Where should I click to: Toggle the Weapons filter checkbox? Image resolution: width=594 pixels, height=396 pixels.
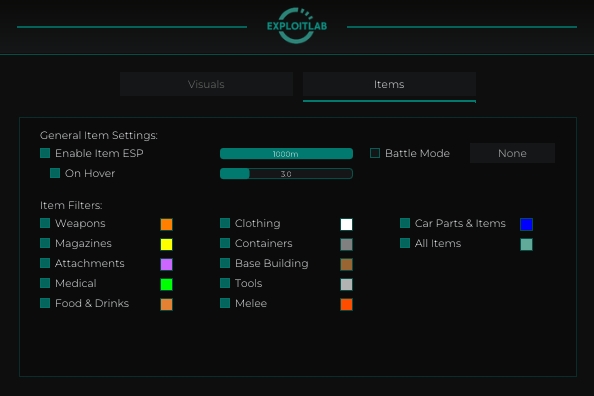click(45, 223)
